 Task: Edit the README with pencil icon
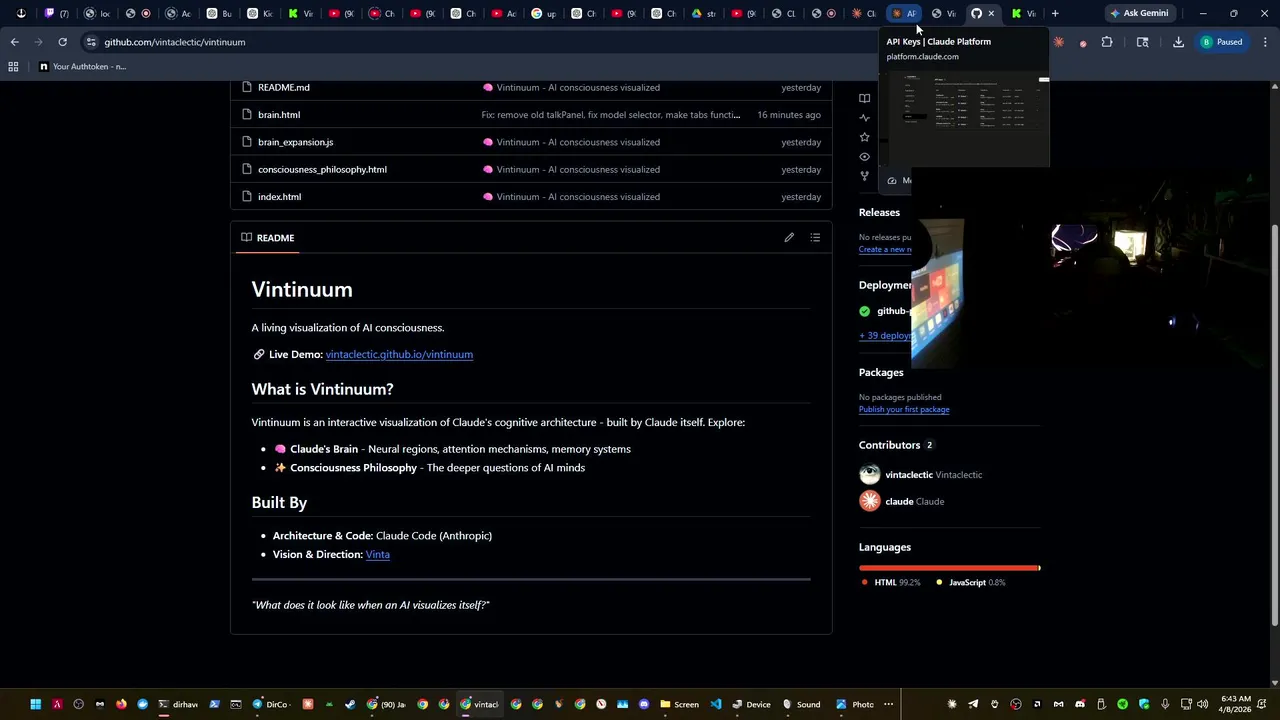(789, 237)
